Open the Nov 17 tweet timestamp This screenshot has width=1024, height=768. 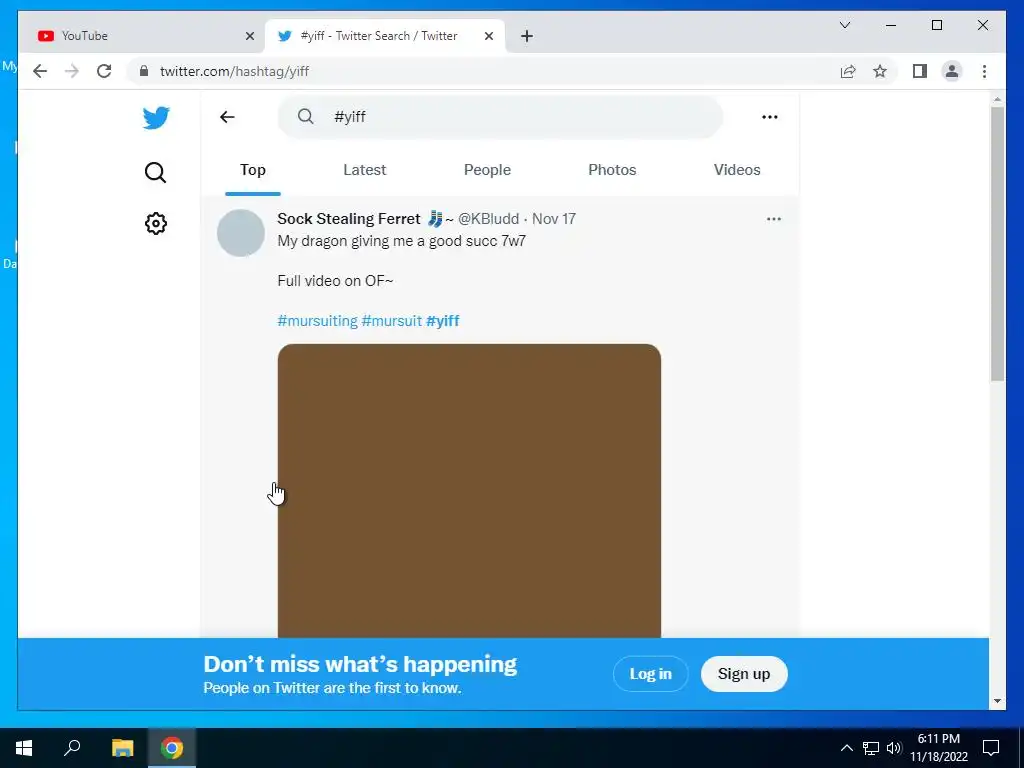point(554,219)
